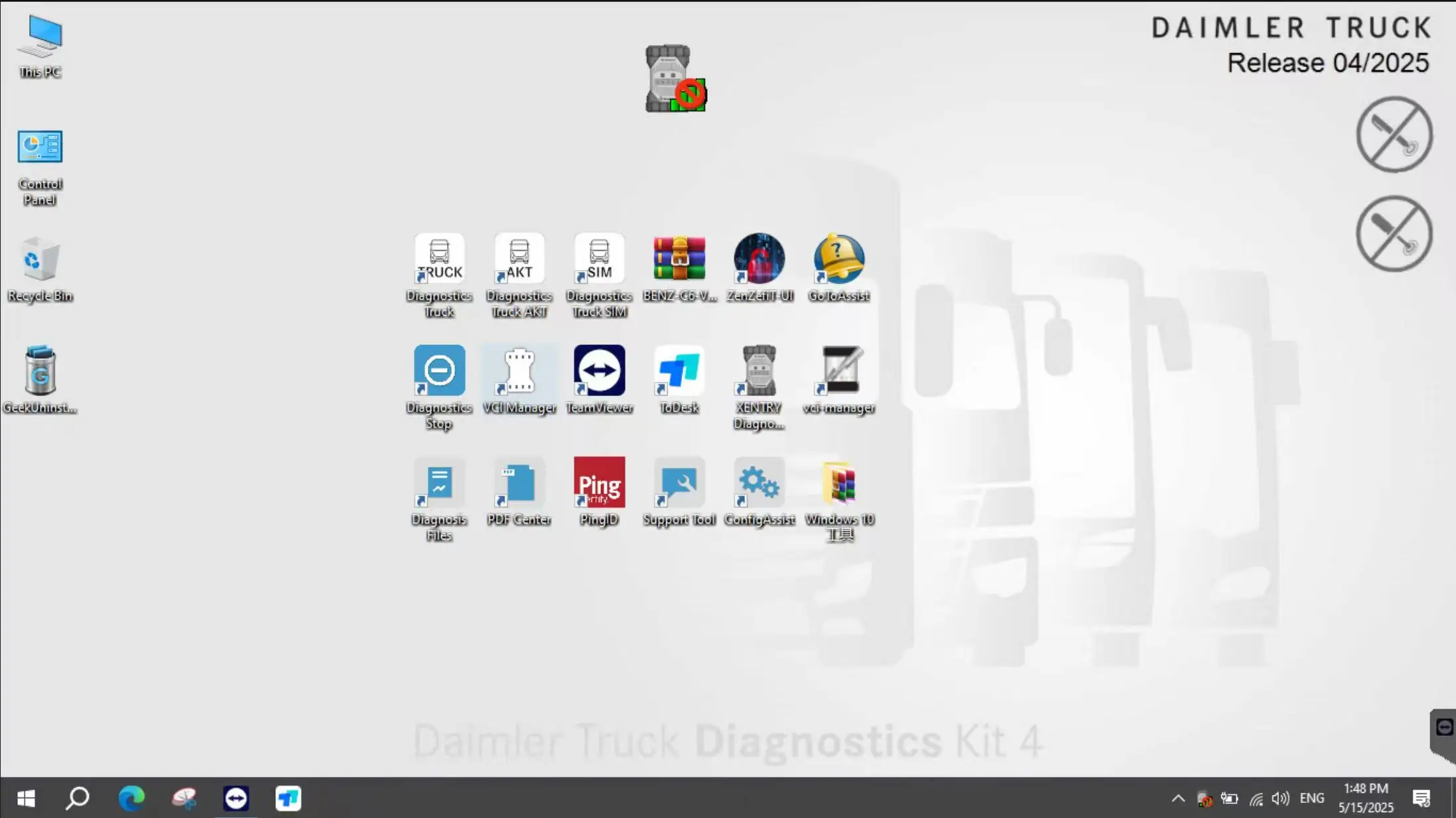Open Diagnosis Files shortcut
Screen dimensions: 1456x818
tap(439, 500)
